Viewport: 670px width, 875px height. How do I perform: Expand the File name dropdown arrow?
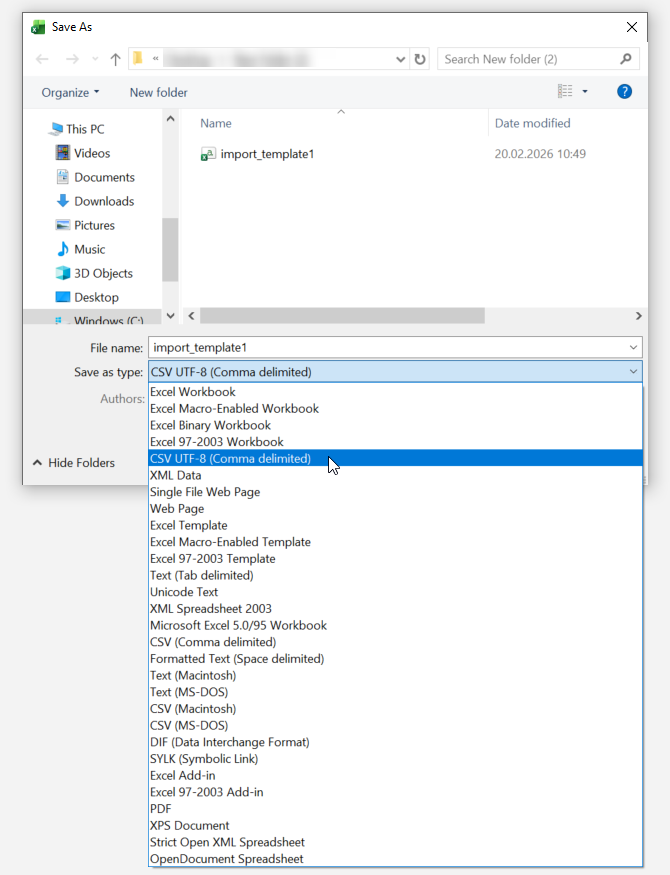click(x=633, y=347)
